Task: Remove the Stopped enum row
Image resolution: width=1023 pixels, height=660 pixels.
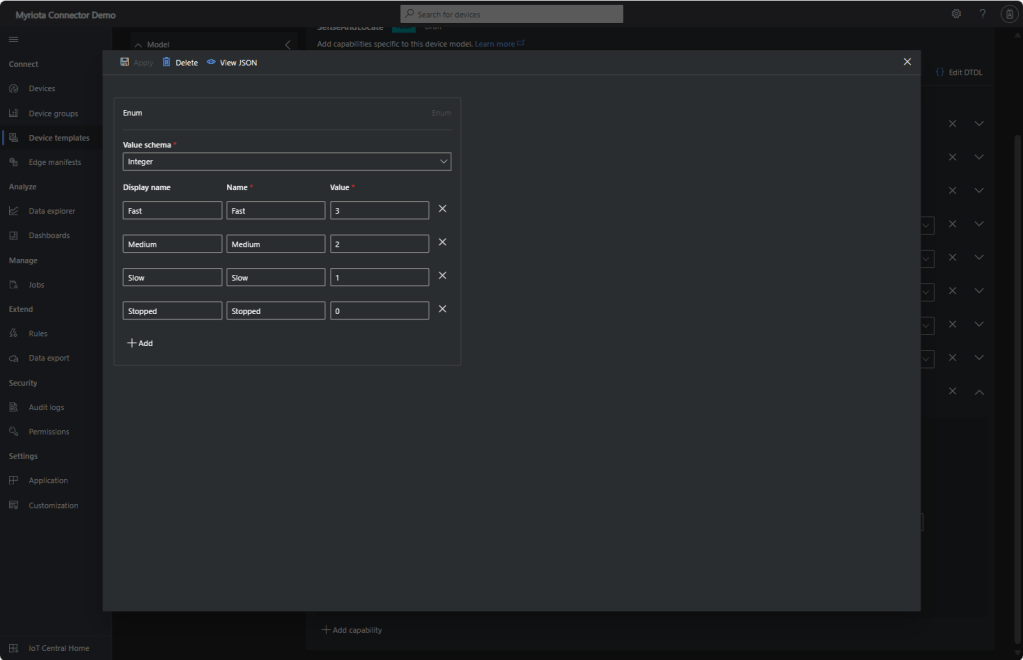Action: coord(442,309)
